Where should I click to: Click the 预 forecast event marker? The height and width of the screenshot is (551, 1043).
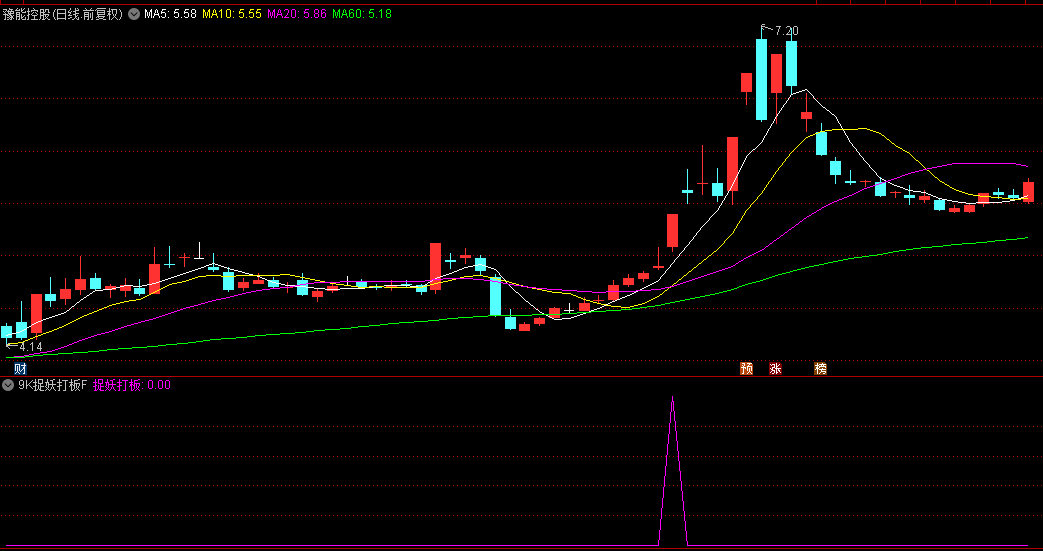pyautogui.click(x=746, y=369)
